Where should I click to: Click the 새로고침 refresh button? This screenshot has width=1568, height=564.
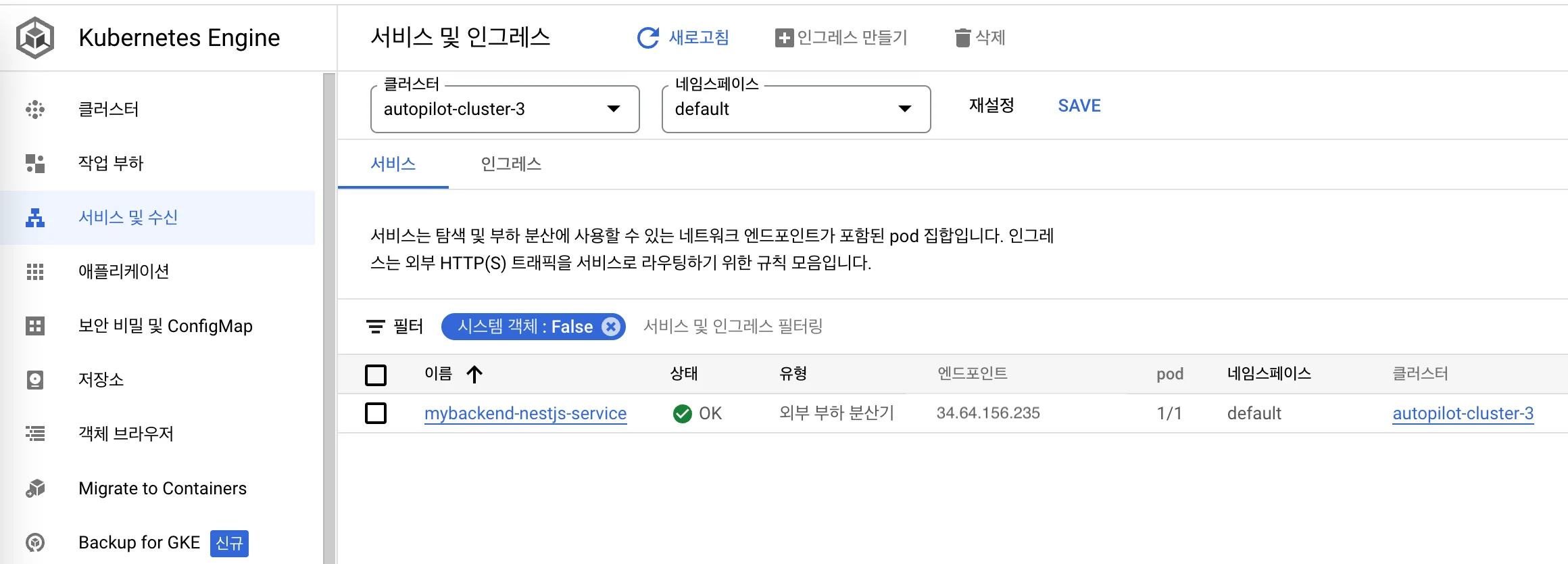click(683, 38)
